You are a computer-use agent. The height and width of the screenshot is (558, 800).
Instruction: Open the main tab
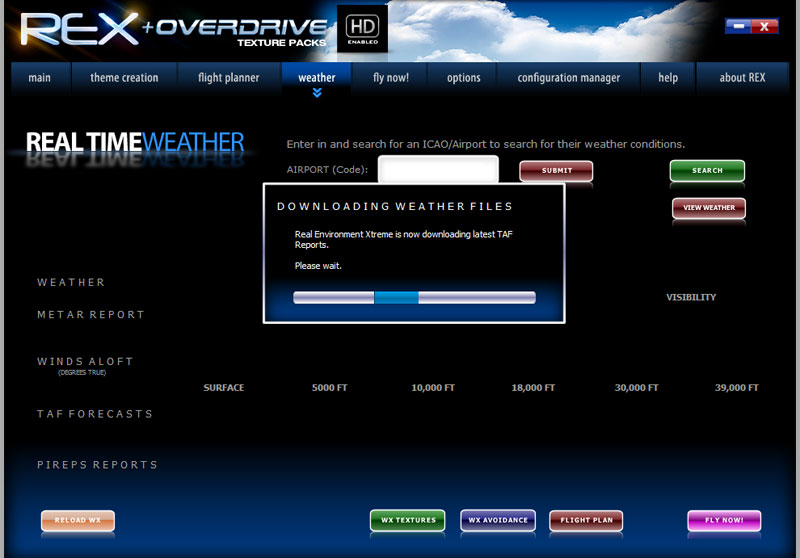(x=39, y=78)
